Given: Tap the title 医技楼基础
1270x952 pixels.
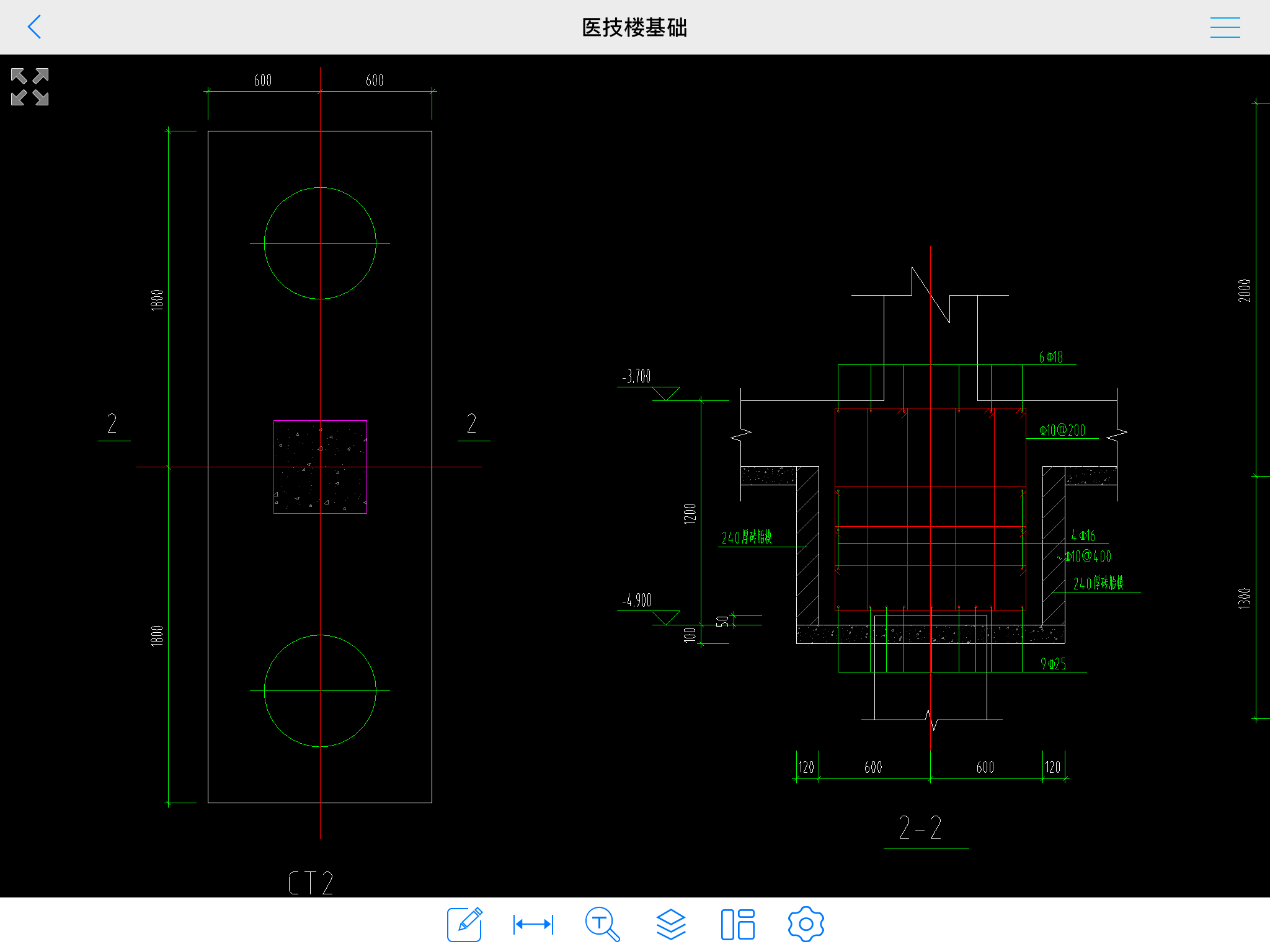Looking at the screenshot, I should (x=634, y=27).
